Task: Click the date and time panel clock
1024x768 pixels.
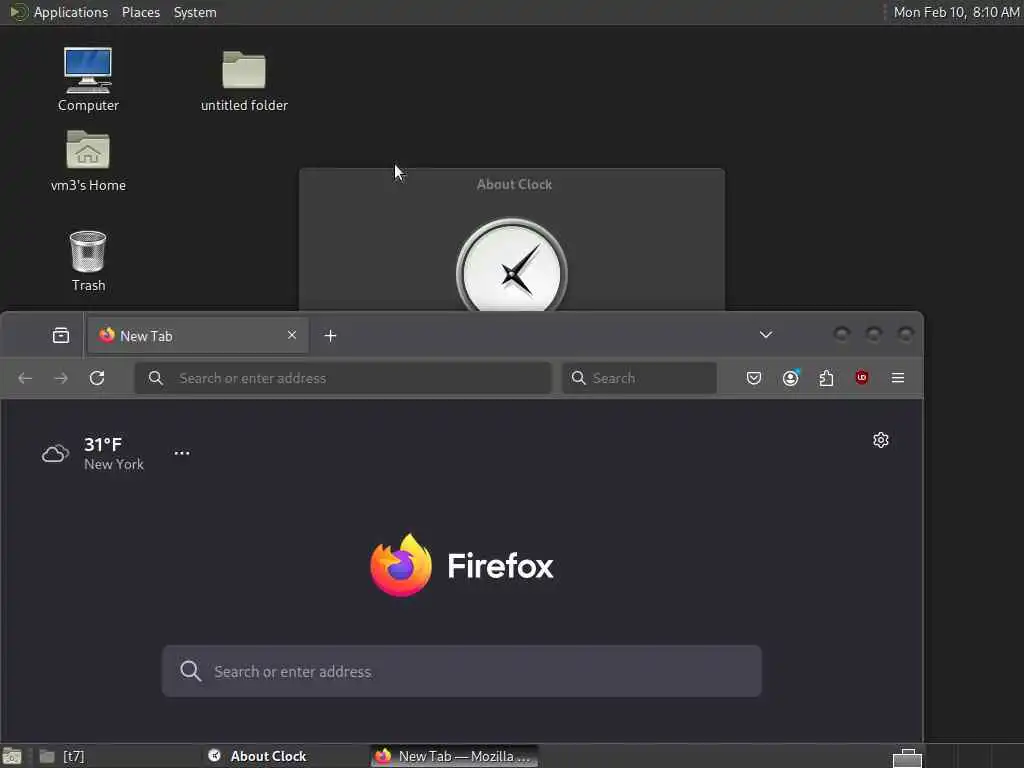Action: pyautogui.click(x=956, y=12)
